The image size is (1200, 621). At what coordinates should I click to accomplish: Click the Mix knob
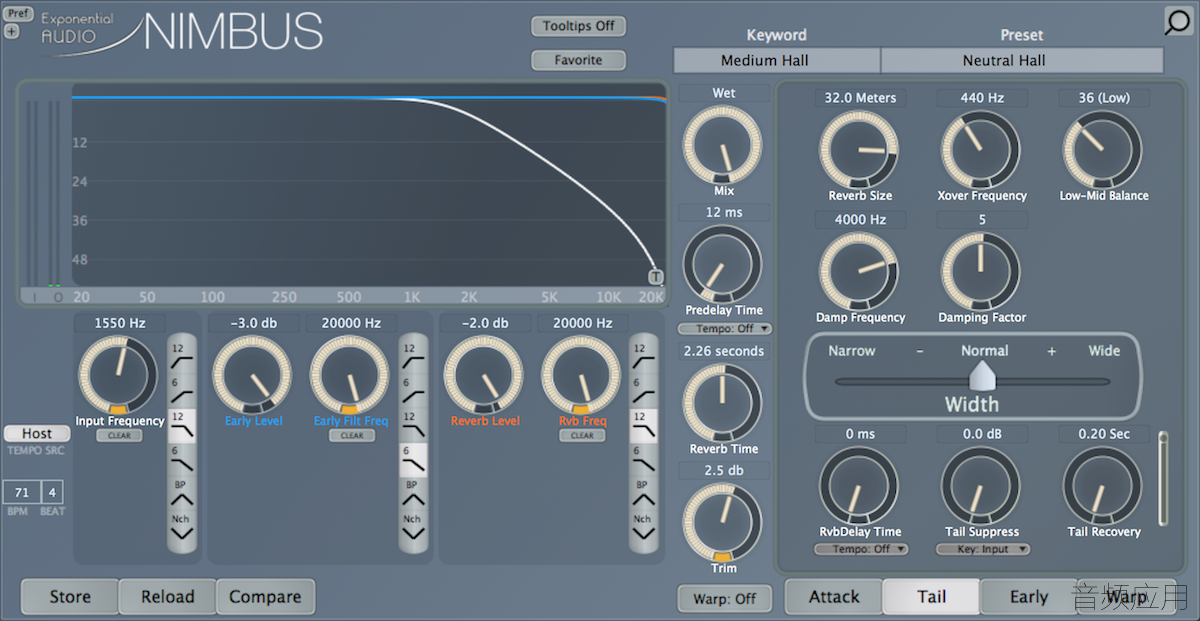723,146
